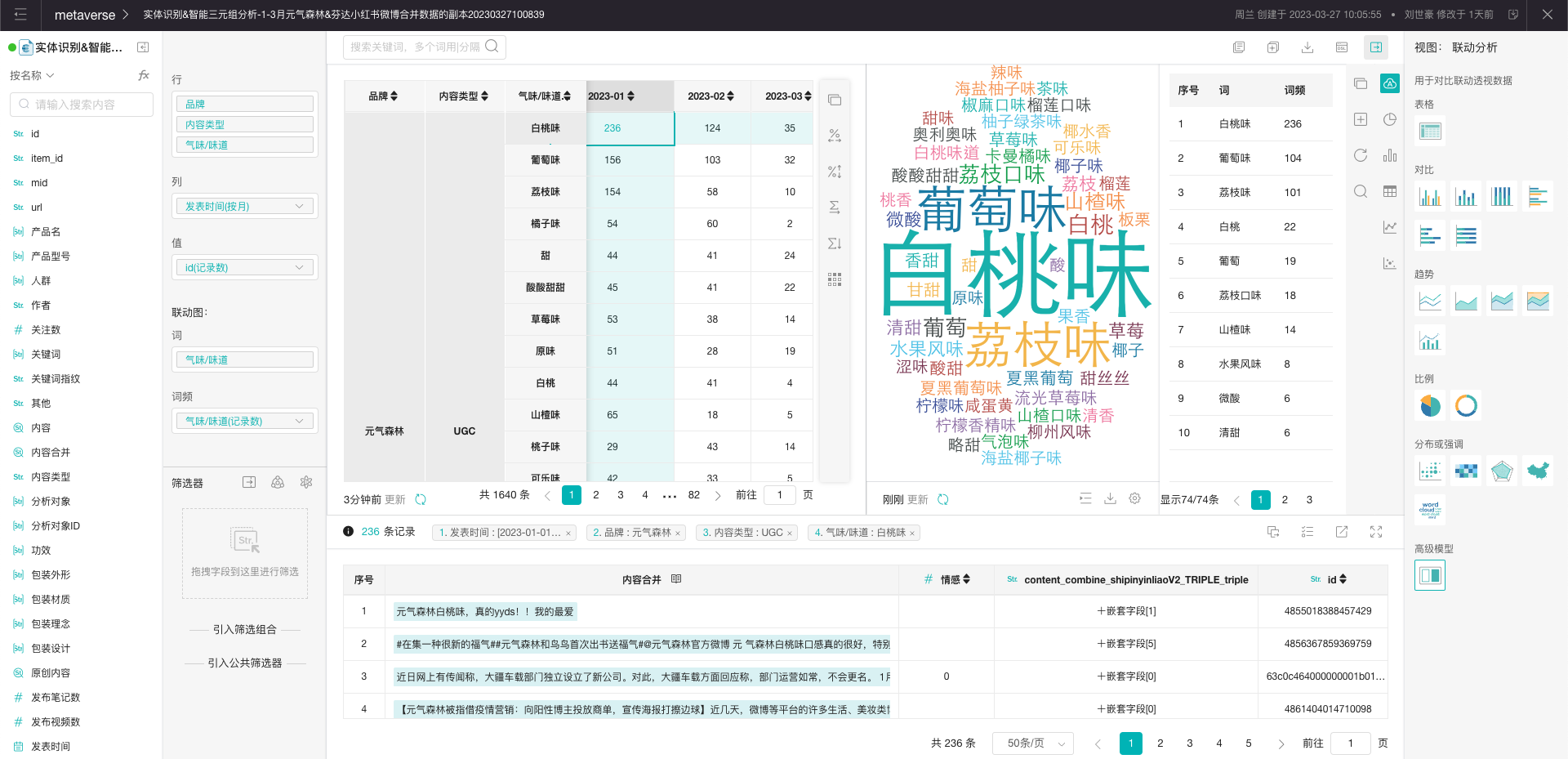Select the advanced model chart
Screen dimensions: 1568x759
tap(1430, 575)
